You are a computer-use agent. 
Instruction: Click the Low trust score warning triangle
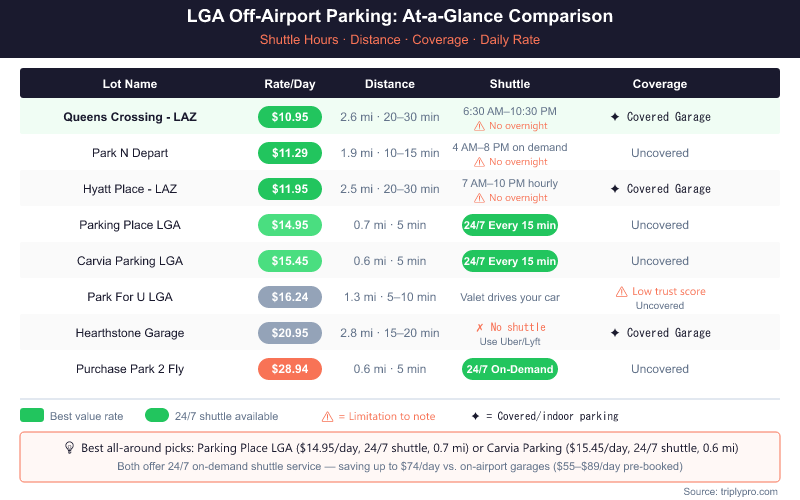[x=621, y=292]
